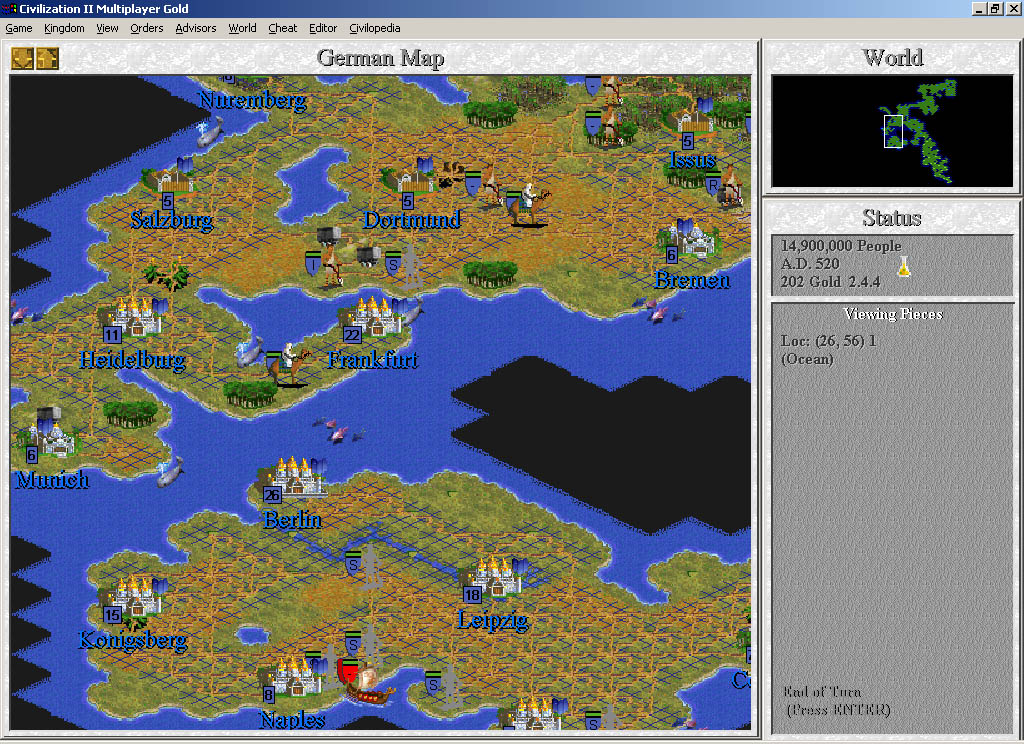Open the Advisors menu
The height and width of the screenshot is (744, 1024).
pos(195,28)
